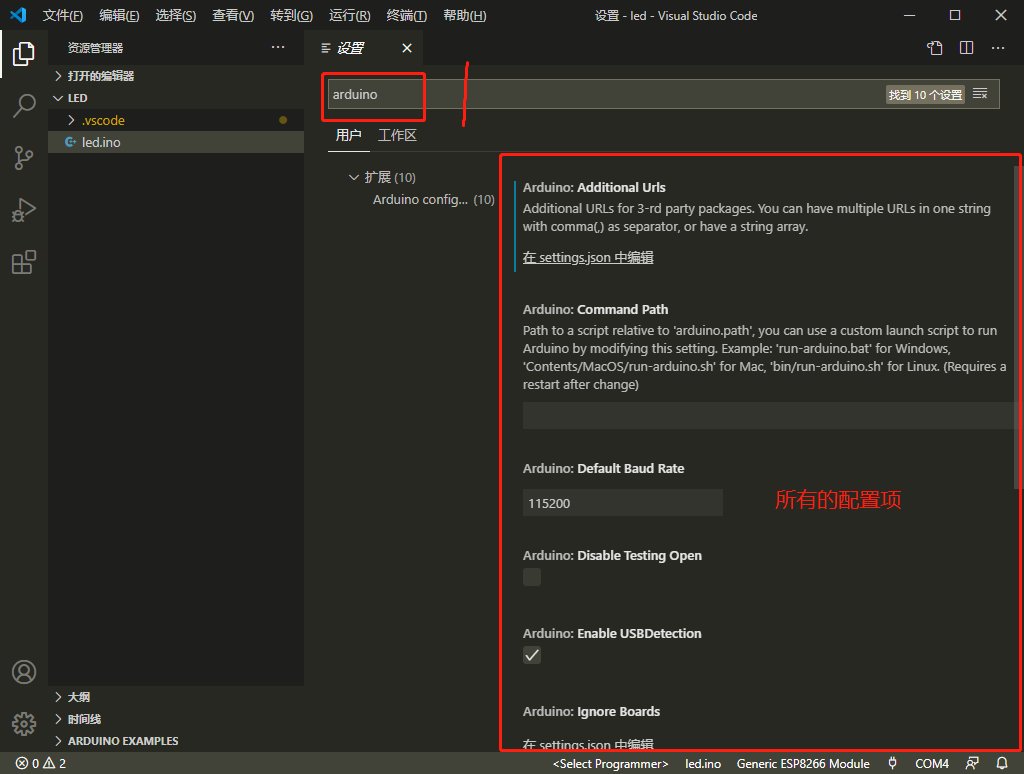1024x774 pixels.
Task: Click led.ino in status bar
Action: tap(703, 764)
